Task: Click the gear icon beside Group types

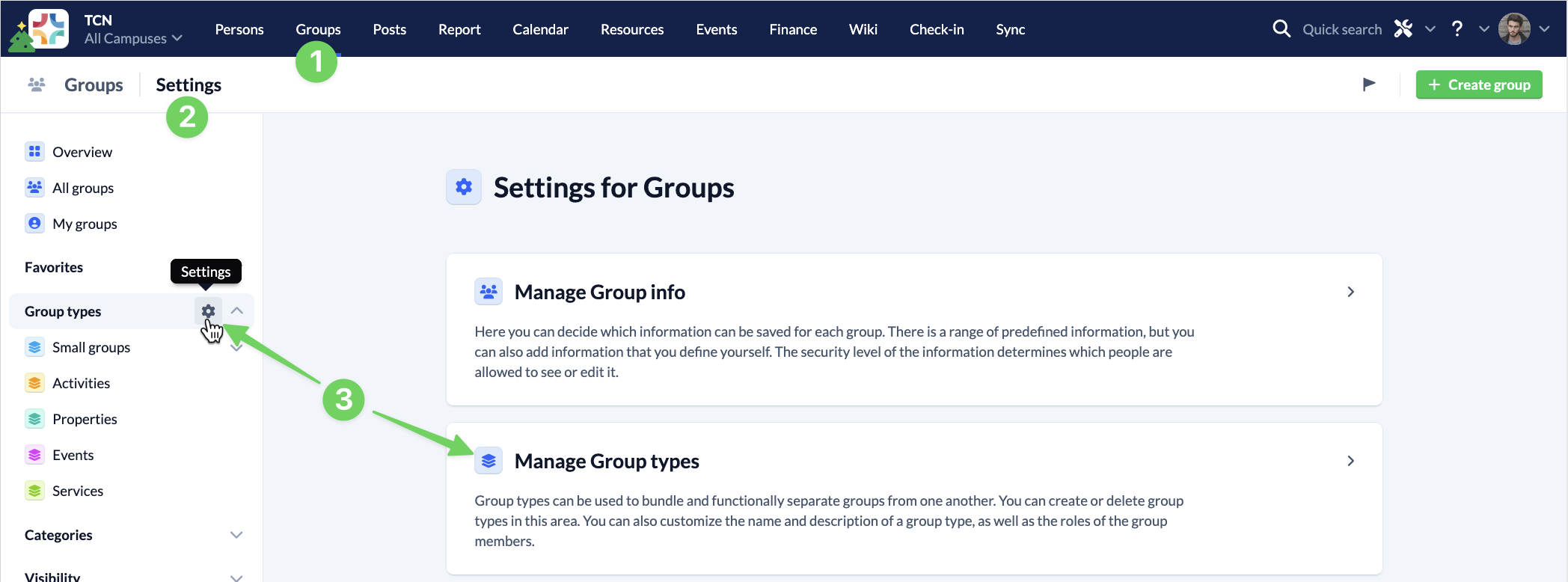Action: (208, 310)
